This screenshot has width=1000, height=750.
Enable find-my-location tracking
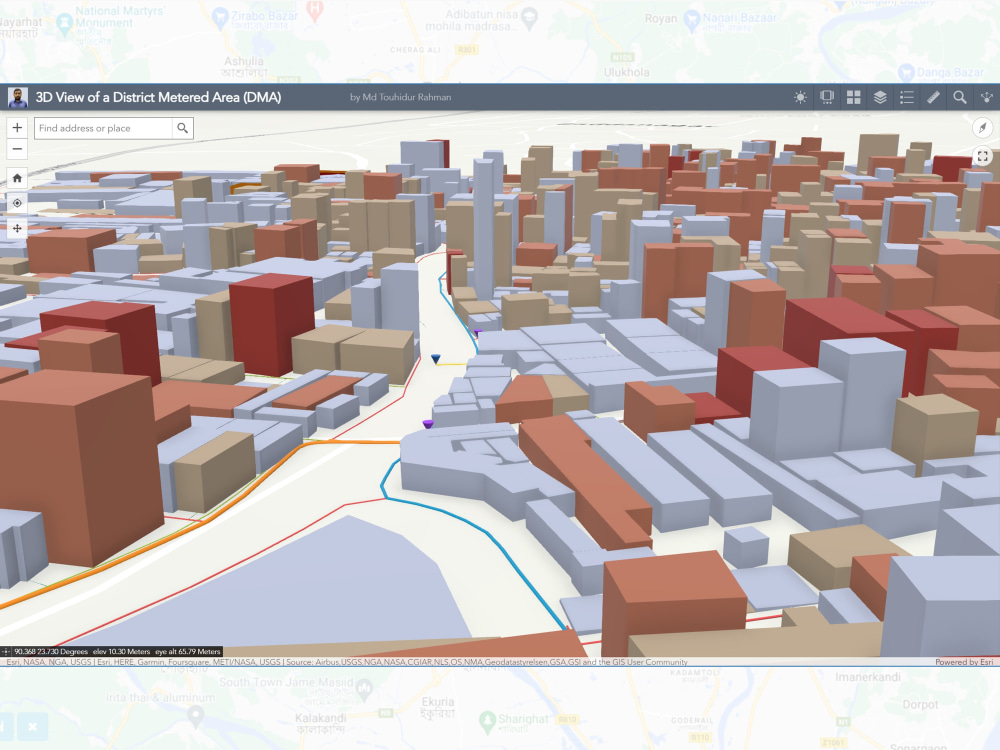point(16,203)
